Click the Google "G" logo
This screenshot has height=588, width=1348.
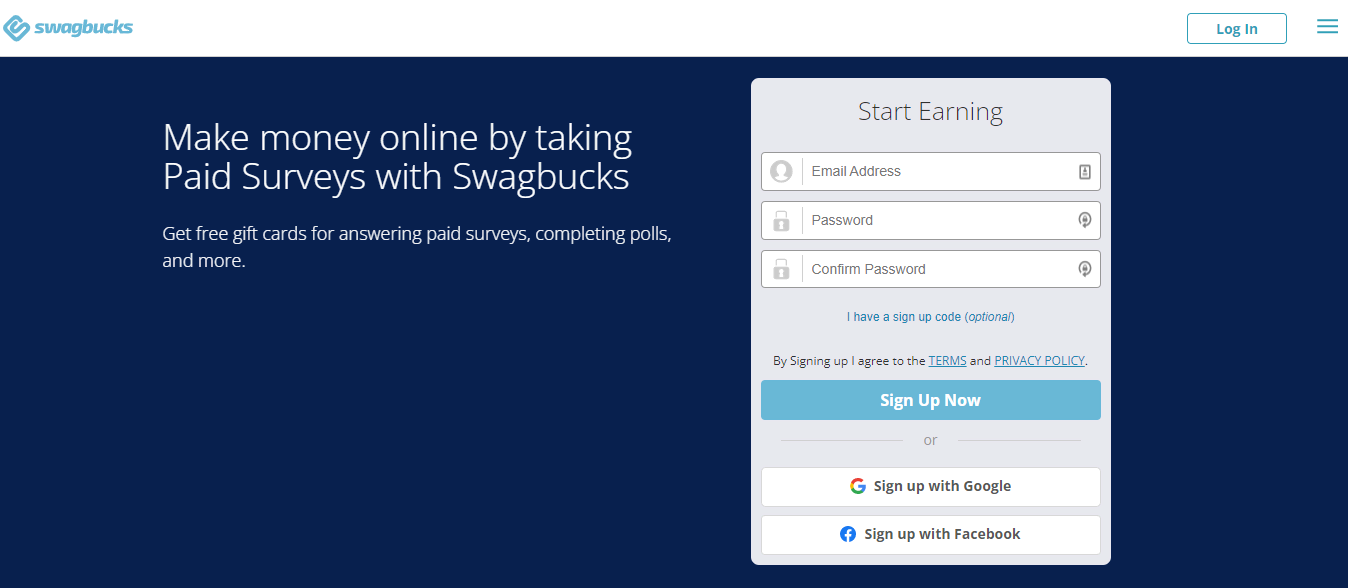coord(858,486)
